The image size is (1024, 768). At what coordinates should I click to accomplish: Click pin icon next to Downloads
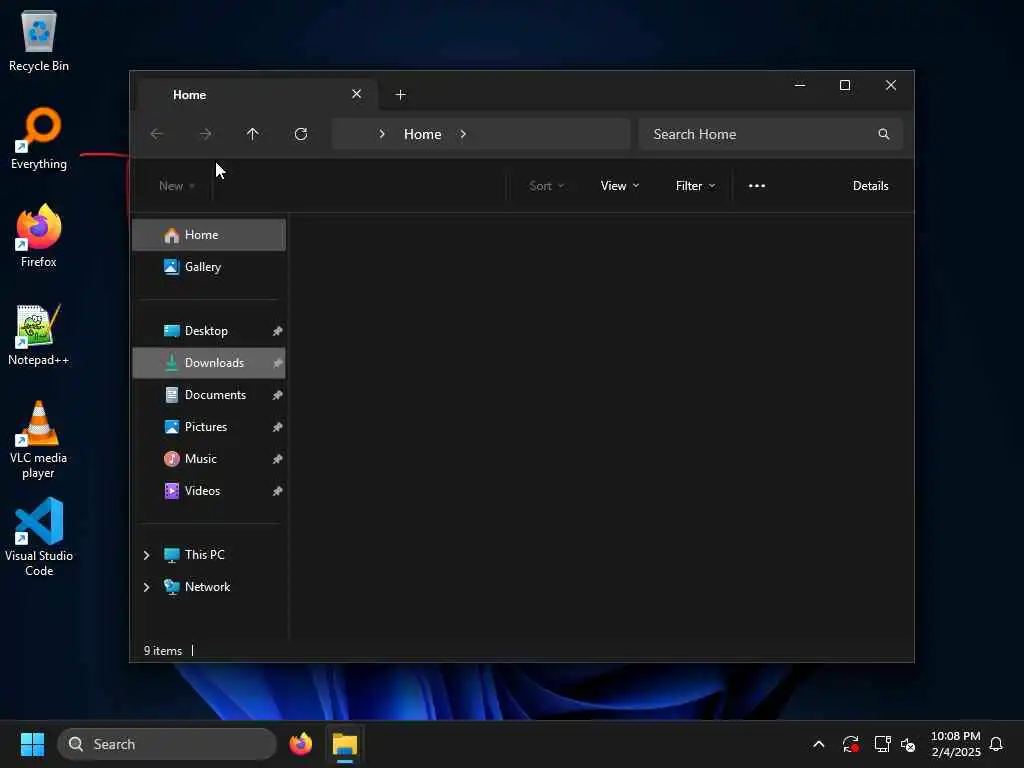click(278, 363)
